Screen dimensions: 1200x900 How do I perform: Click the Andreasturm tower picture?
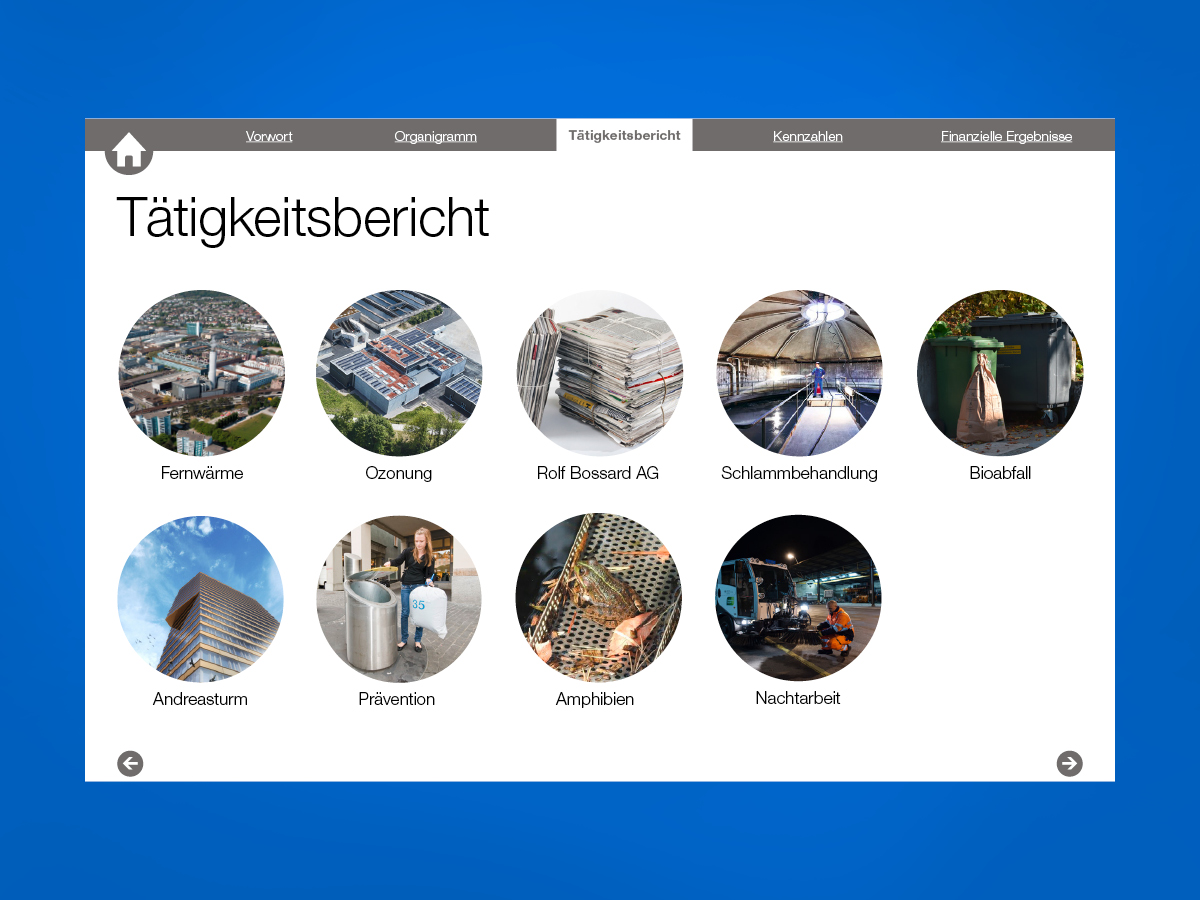[200, 598]
